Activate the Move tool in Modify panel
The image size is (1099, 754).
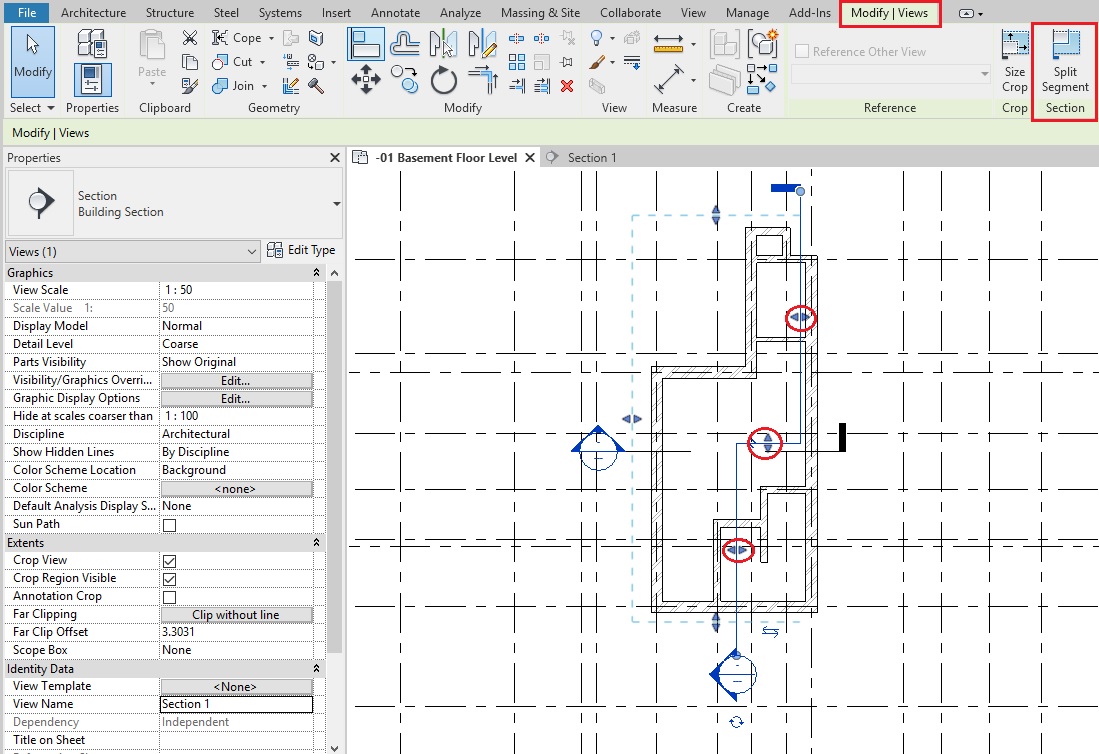(366, 79)
